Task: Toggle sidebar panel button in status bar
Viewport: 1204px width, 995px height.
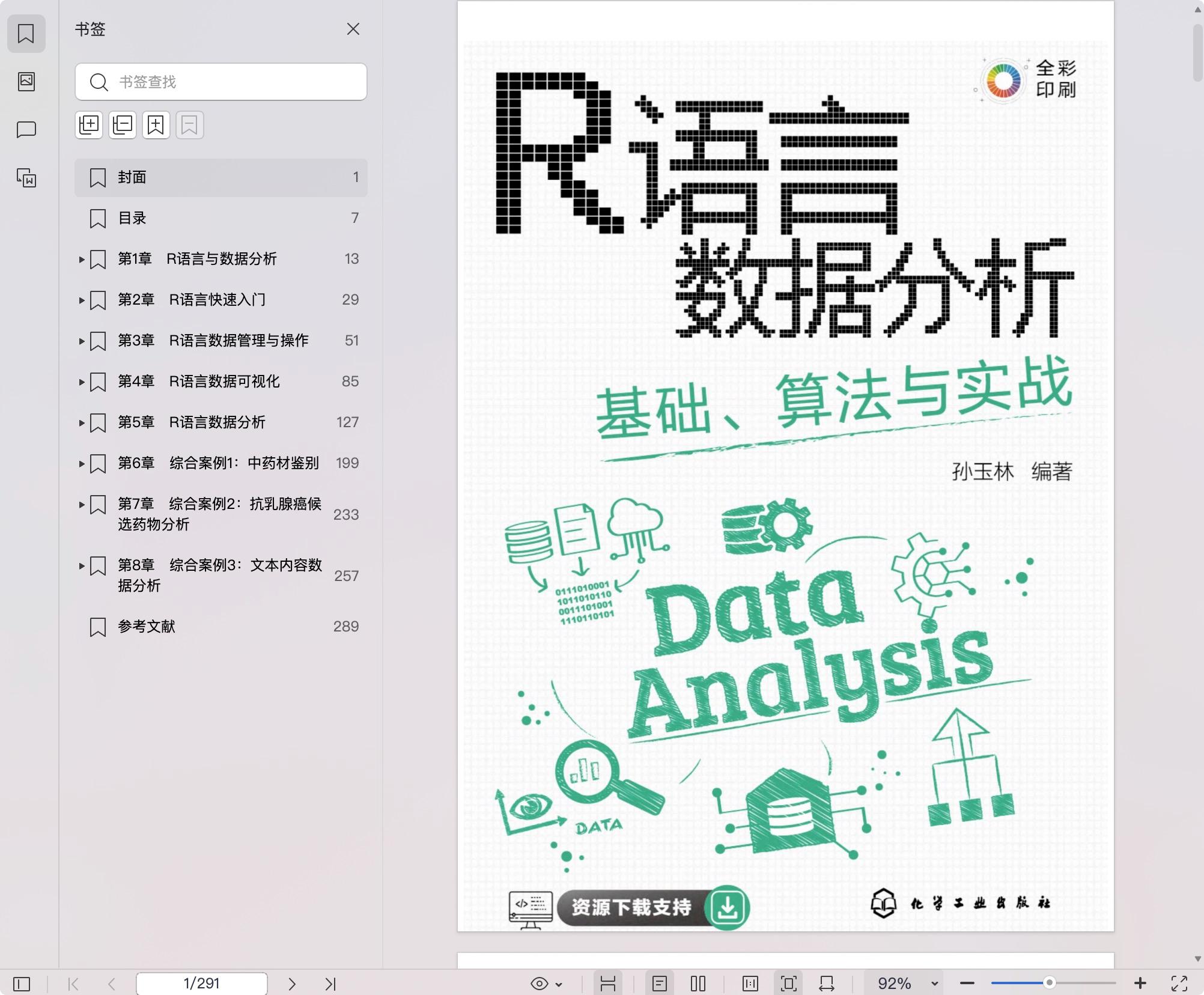Action: click(x=22, y=984)
